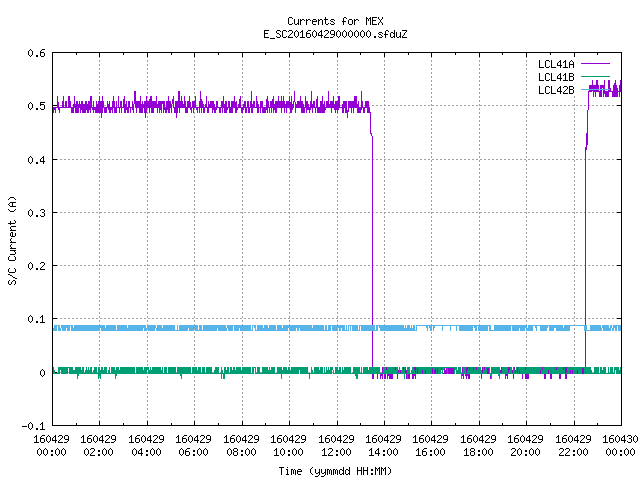Click the x-axis label 160429 18:00

(x=478, y=446)
